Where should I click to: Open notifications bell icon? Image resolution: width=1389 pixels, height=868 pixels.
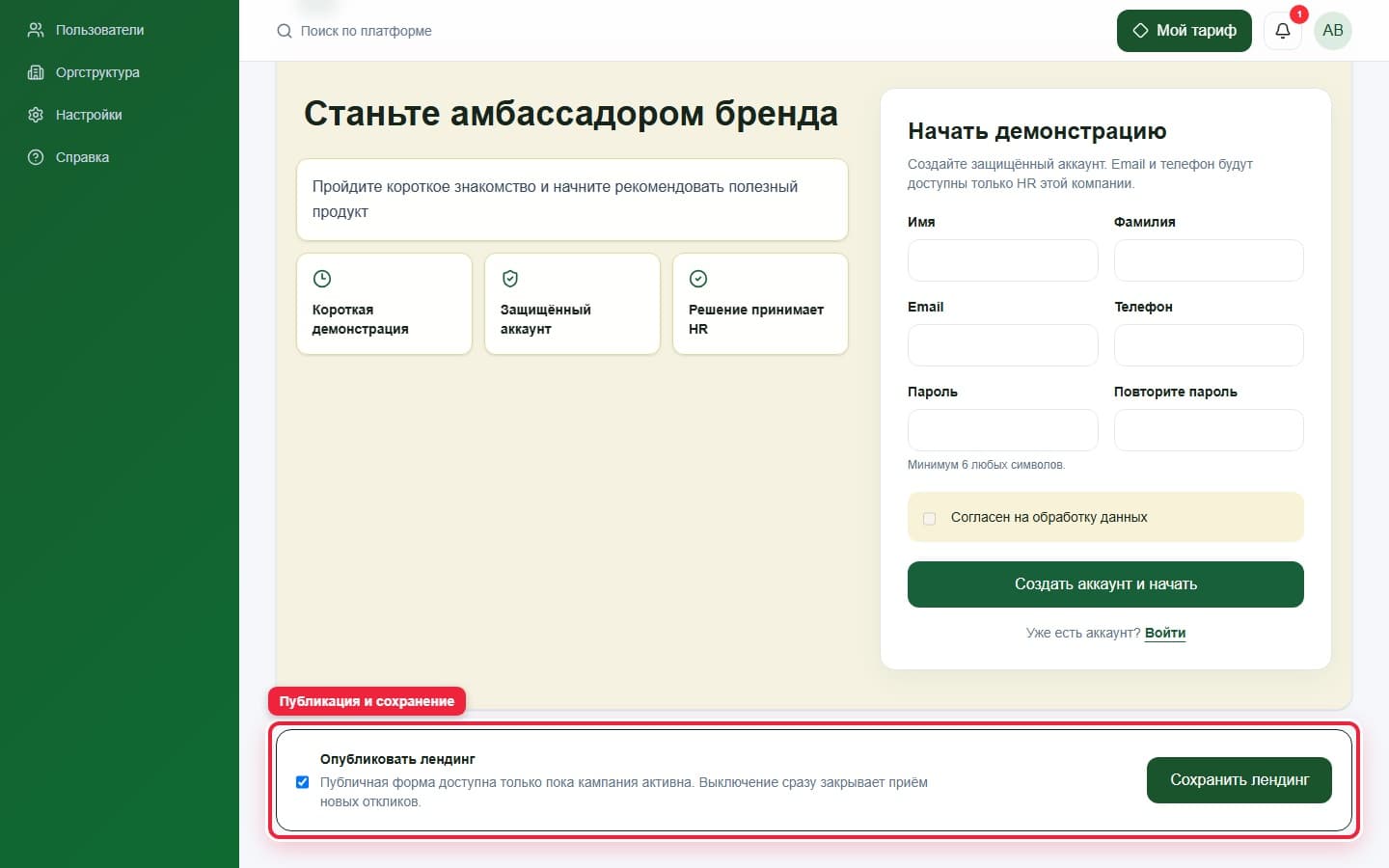tap(1283, 31)
